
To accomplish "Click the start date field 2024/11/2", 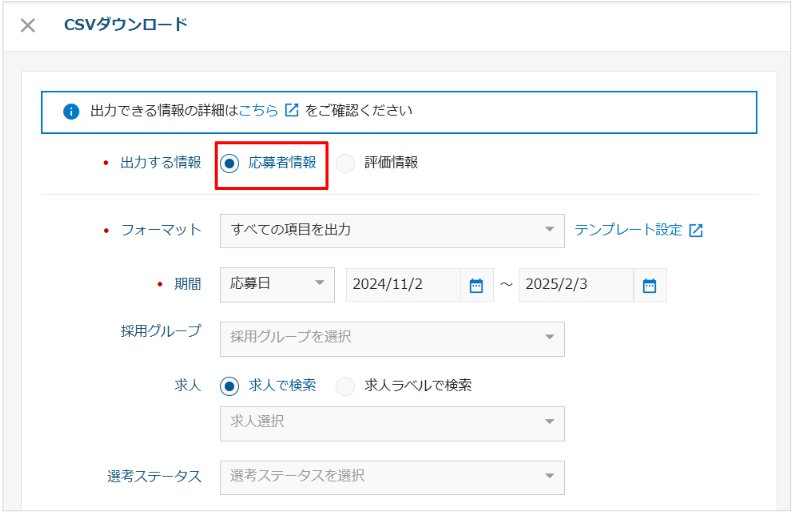I will pyautogui.click(x=404, y=284).
